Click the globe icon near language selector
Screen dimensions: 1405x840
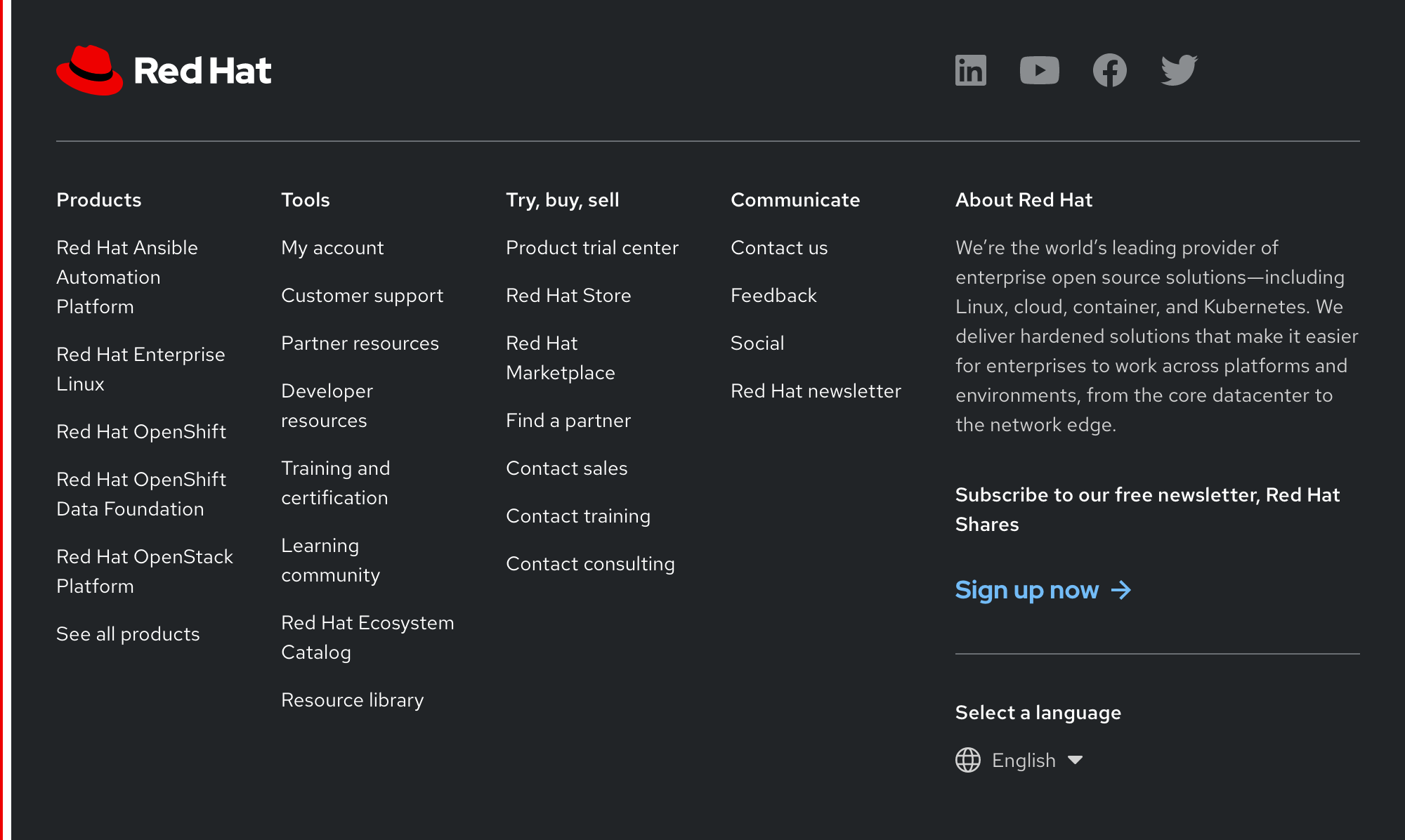coord(968,760)
